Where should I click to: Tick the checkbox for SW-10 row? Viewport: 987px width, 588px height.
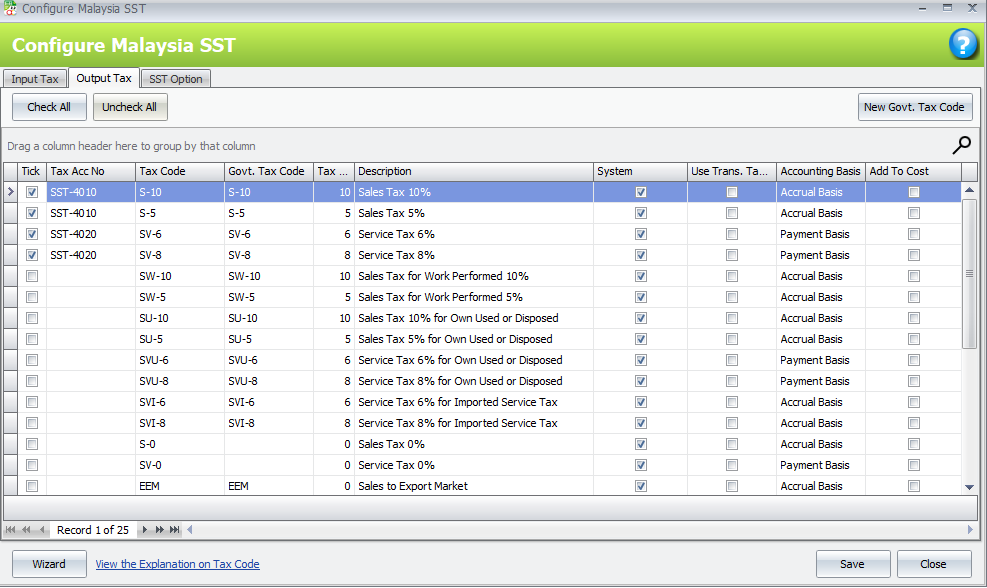point(32,276)
